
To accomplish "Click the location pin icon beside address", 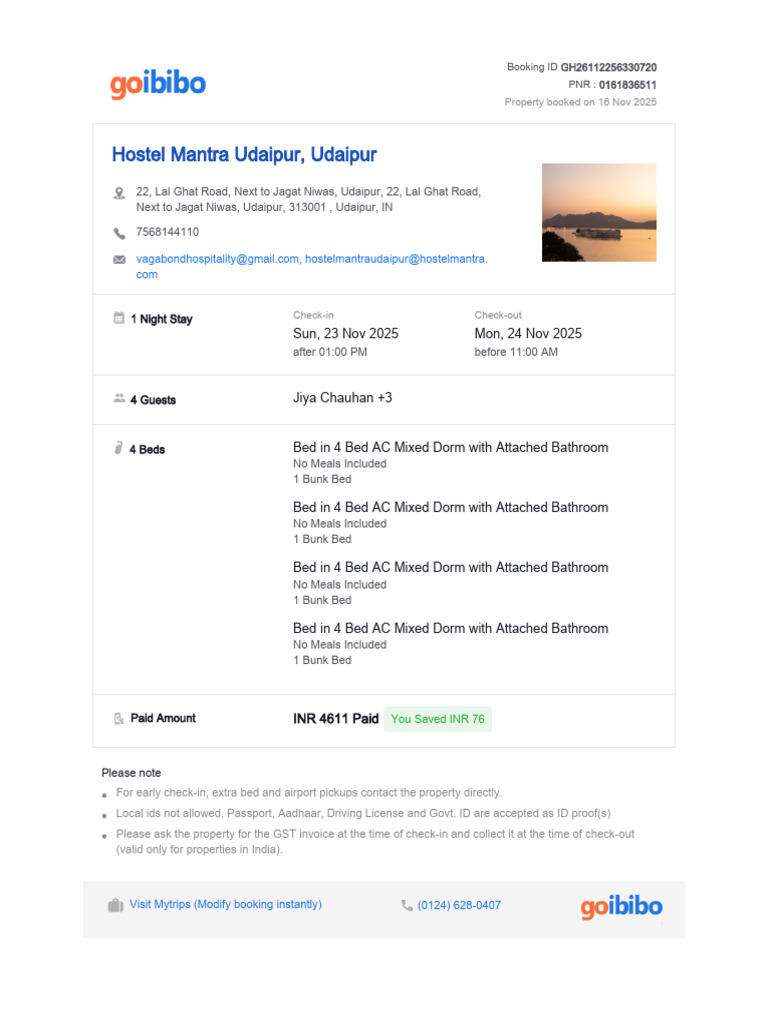I will coord(119,193).
